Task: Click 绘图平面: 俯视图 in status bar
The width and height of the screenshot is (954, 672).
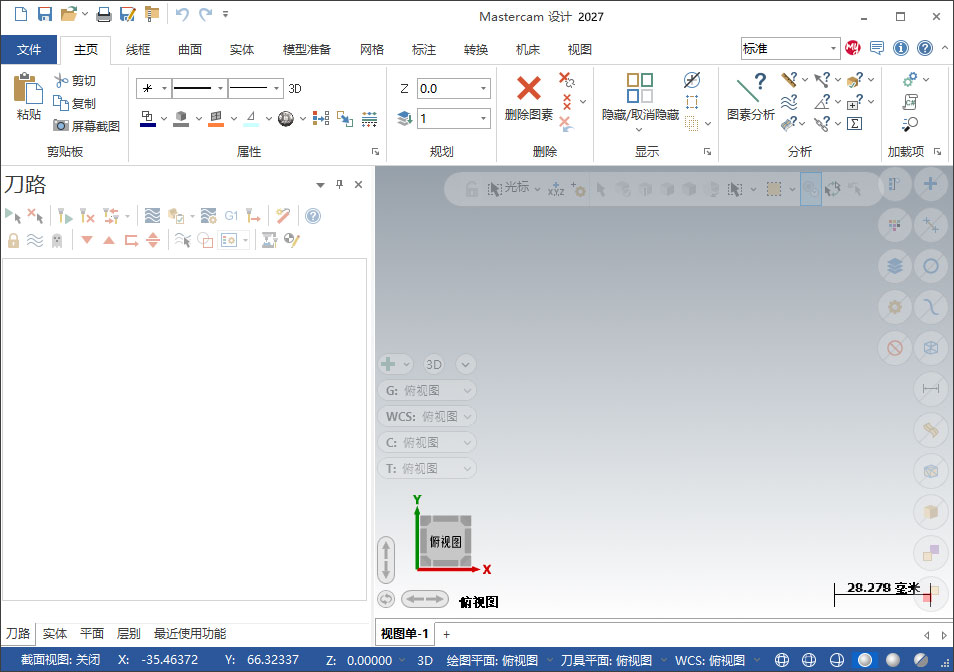Action: [492, 660]
